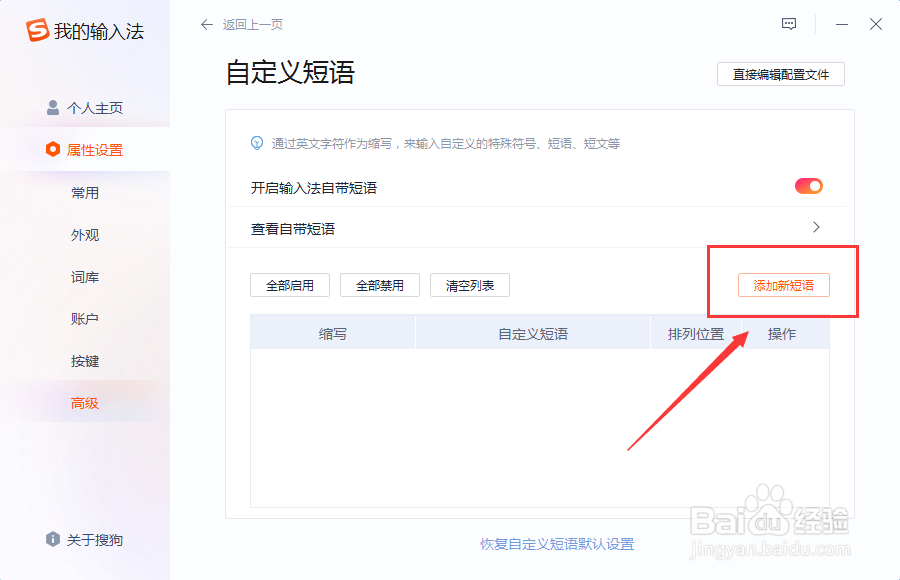This screenshot has width=900, height=580.
Task: Click the 全部启用 button
Action: coord(289,285)
